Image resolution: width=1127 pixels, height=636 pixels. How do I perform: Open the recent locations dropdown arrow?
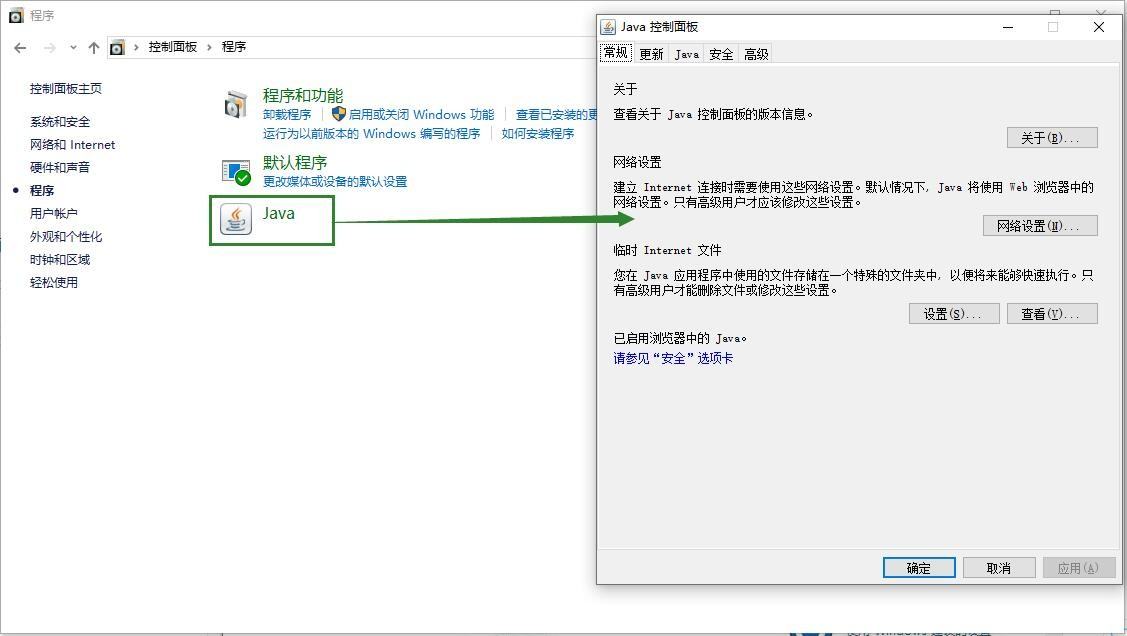(73, 47)
